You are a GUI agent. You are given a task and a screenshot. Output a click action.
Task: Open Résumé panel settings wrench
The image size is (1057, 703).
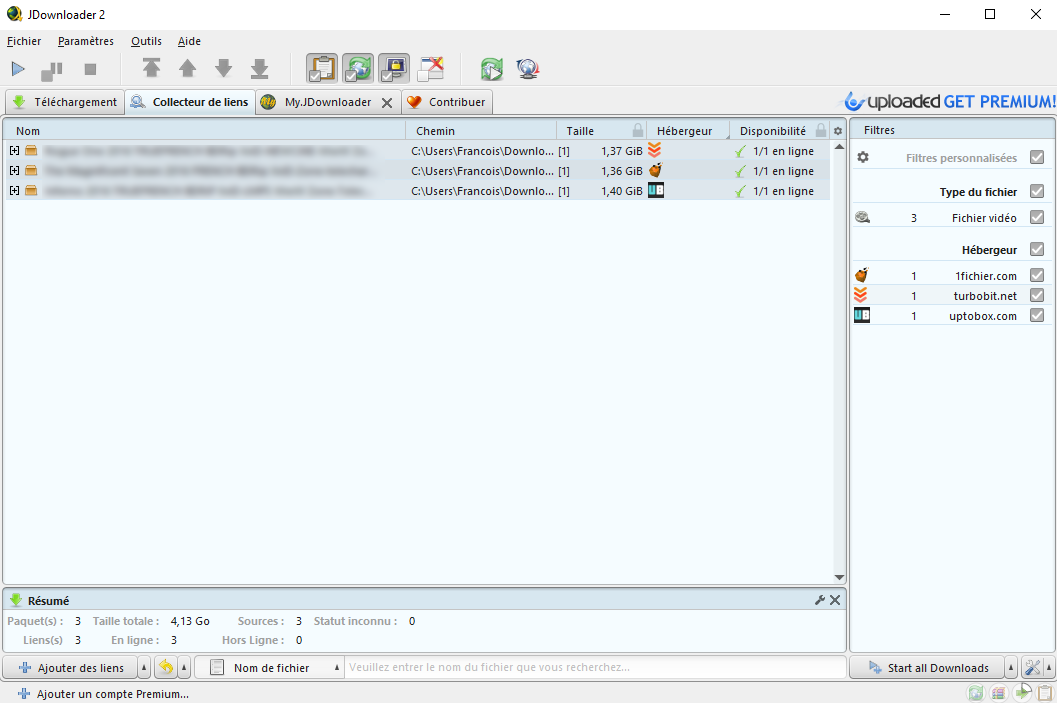(820, 600)
